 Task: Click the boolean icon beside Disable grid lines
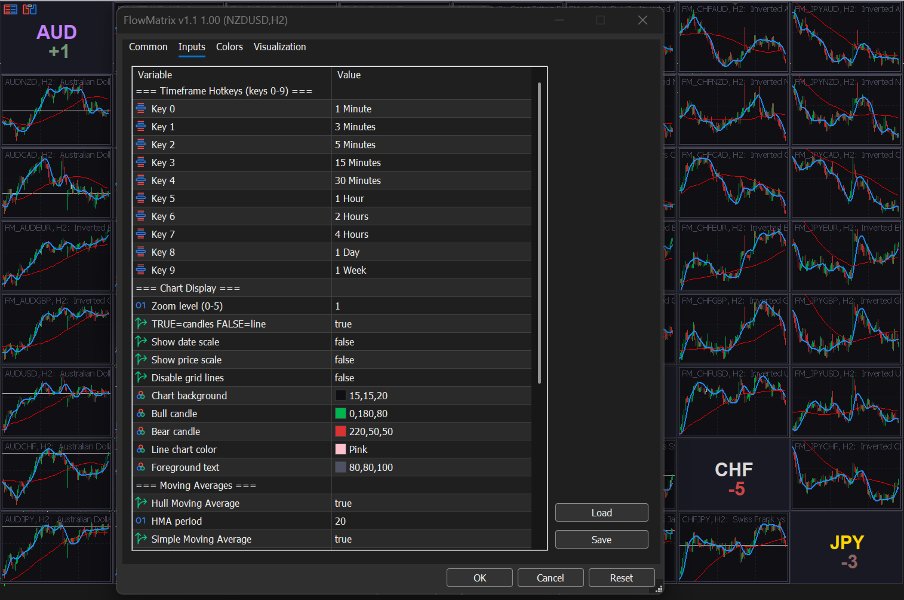pos(141,377)
